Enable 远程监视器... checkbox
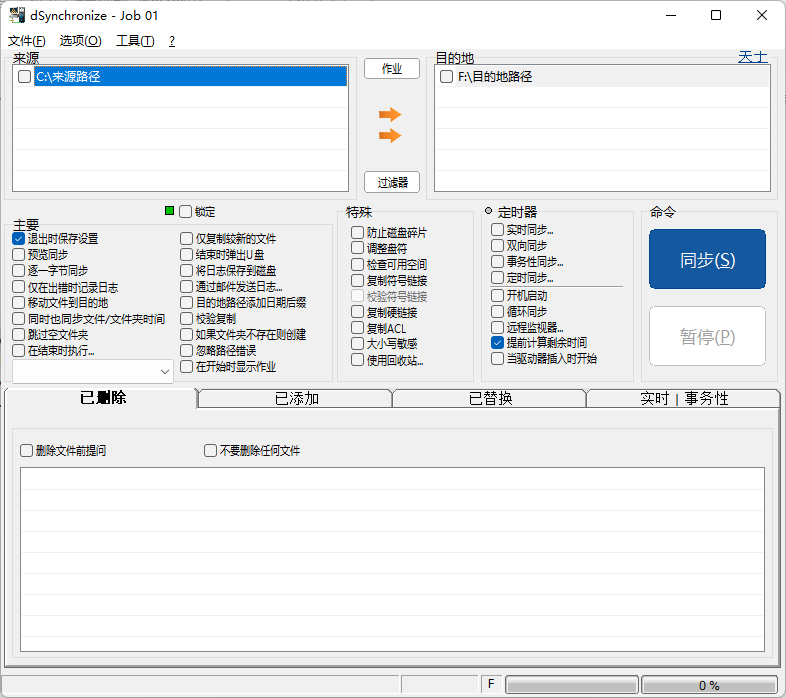This screenshot has height=698, width=786. click(x=497, y=327)
